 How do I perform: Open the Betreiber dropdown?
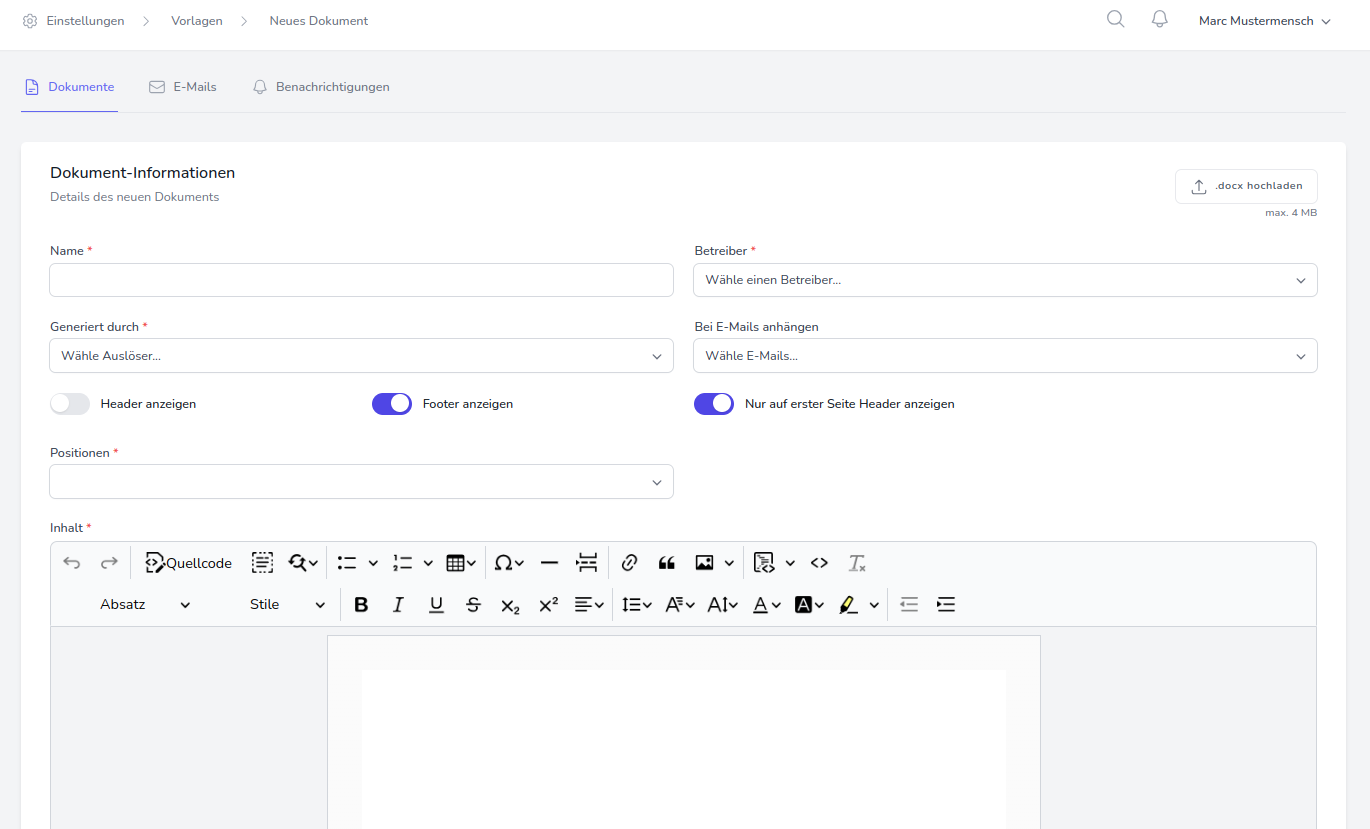point(1004,281)
